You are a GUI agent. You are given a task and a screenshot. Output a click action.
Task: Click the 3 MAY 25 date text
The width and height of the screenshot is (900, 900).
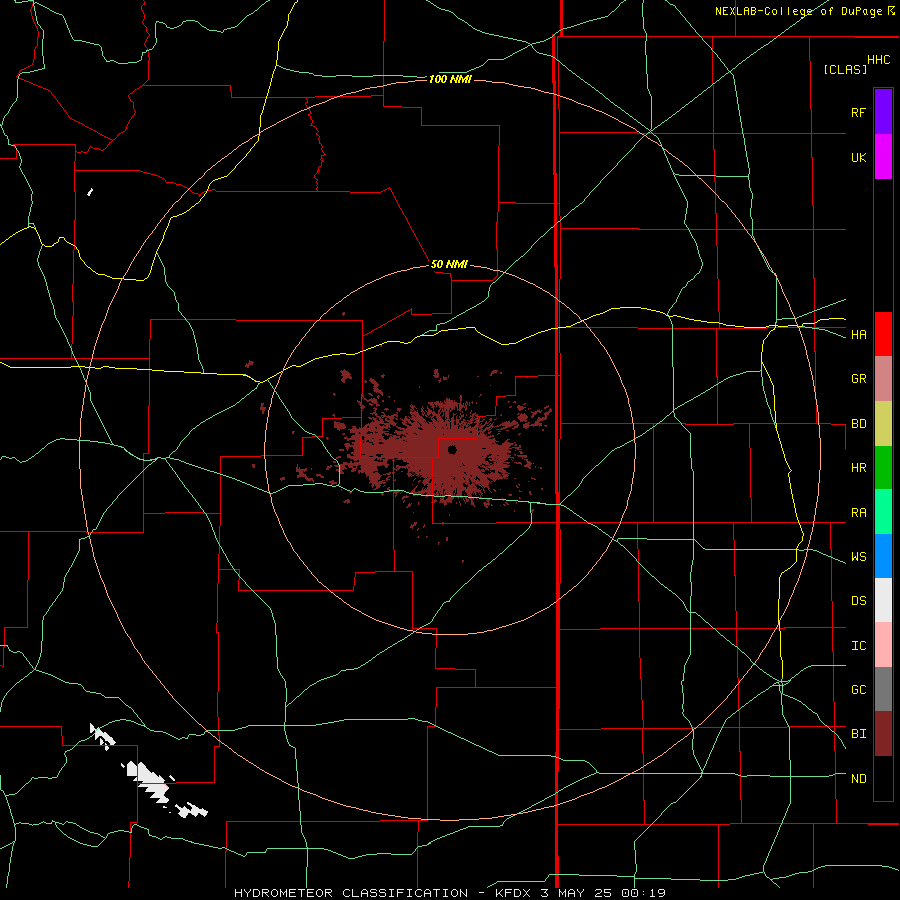(x=578, y=893)
